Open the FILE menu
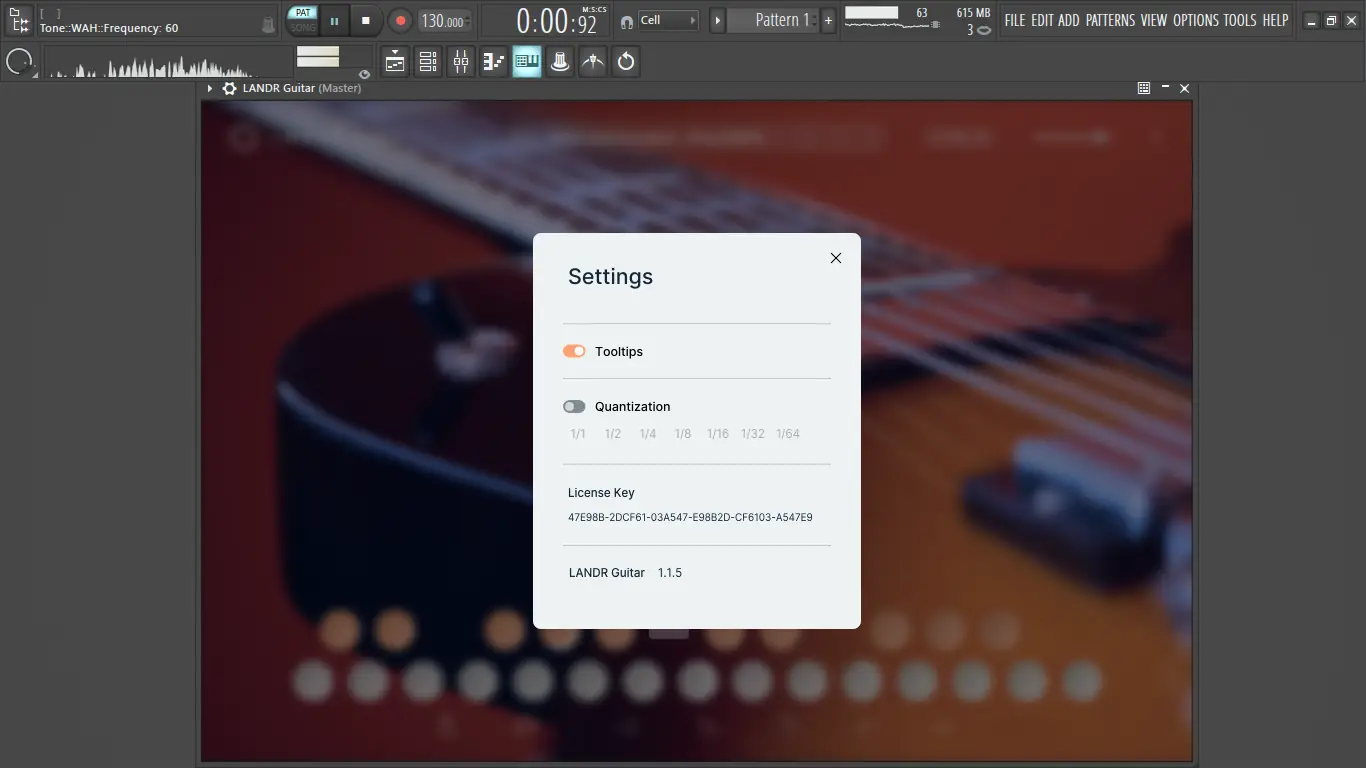Screen dimensions: 1366x768 pyautogui.click(x=1015, y=20)
